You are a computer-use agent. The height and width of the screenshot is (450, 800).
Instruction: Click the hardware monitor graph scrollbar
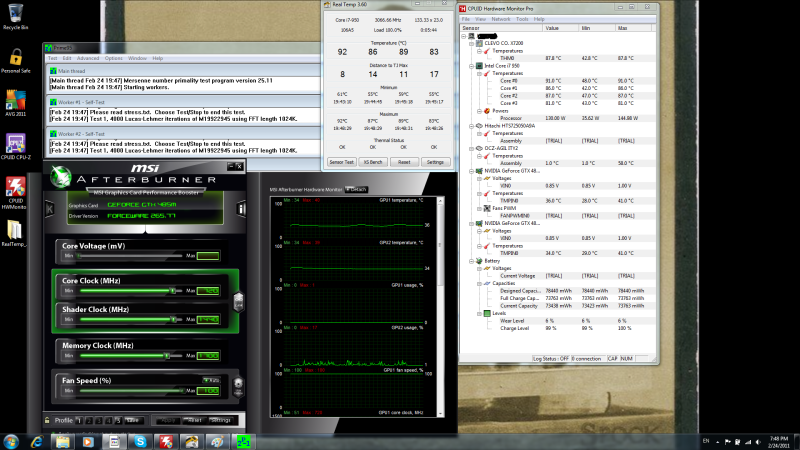[440, 307]
